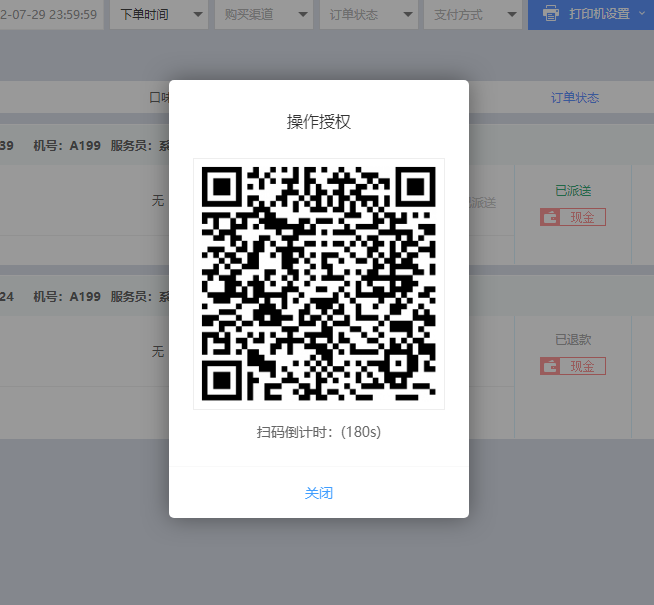Click the chevron arrow beside 打印机设置
The height and width of the screenshot is (605, 654).
(641, 14)
